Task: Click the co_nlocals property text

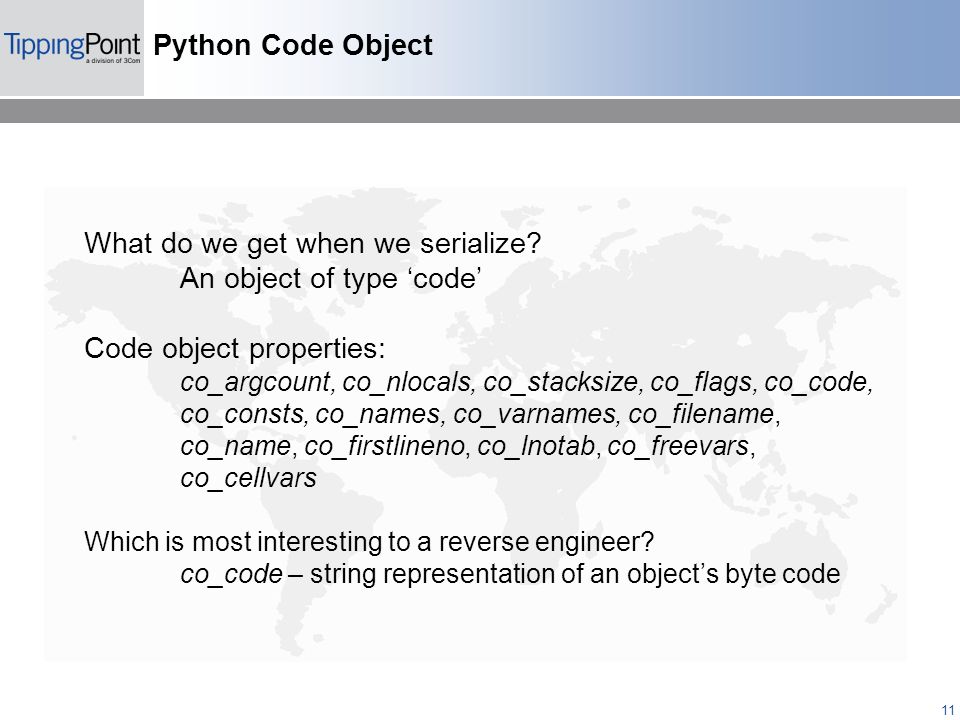Action: (406, 382)
